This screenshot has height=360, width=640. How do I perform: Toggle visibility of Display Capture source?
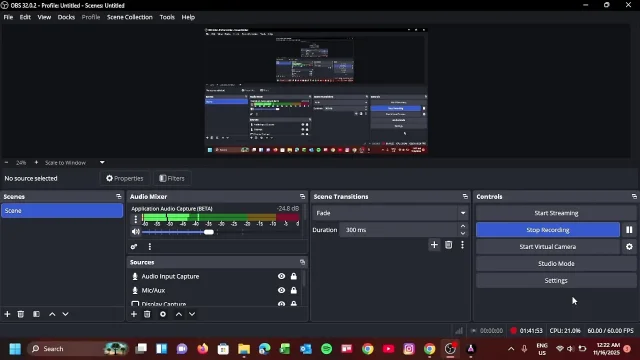[x=282, y=304]
